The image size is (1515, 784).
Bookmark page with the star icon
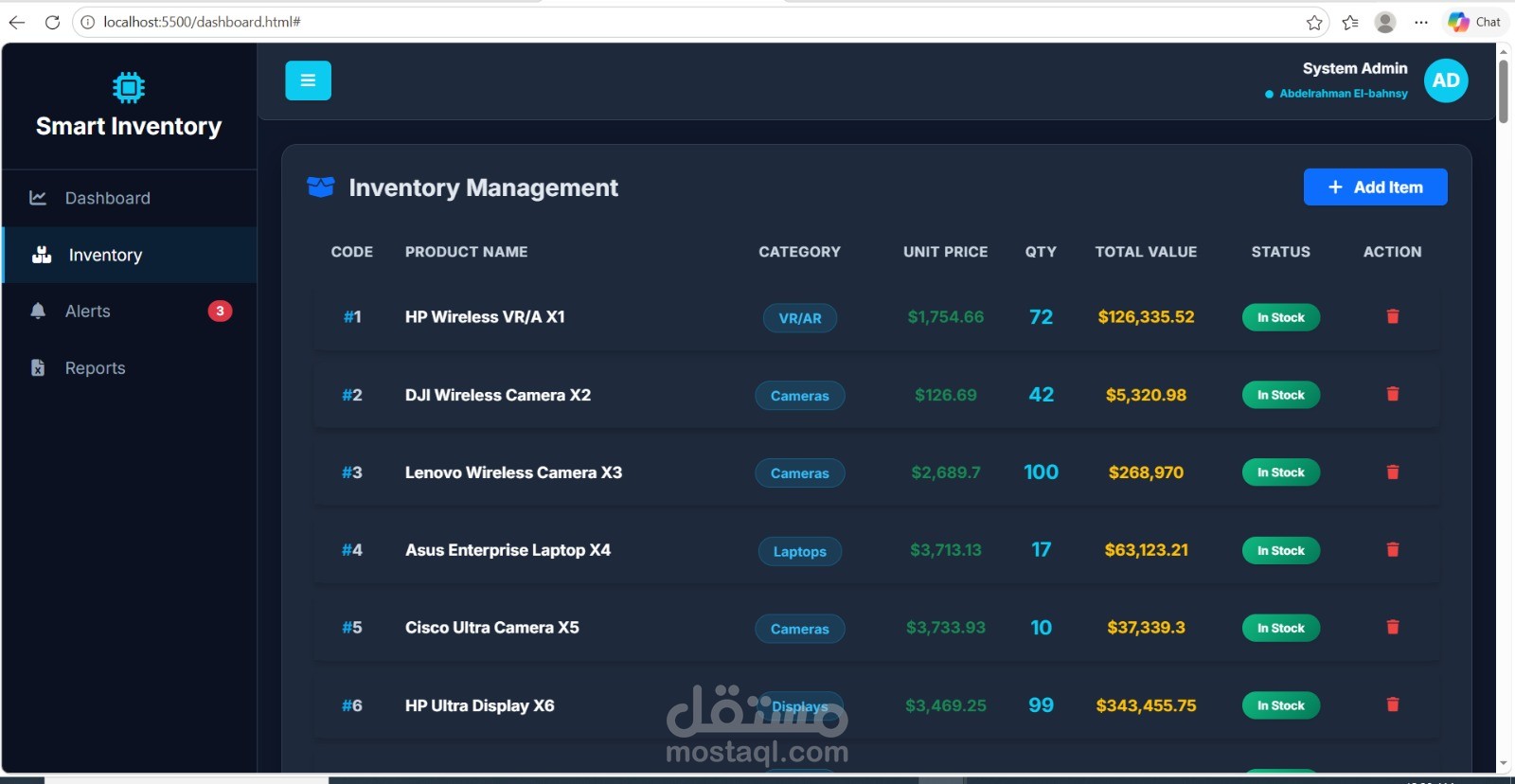point(1314,23)
